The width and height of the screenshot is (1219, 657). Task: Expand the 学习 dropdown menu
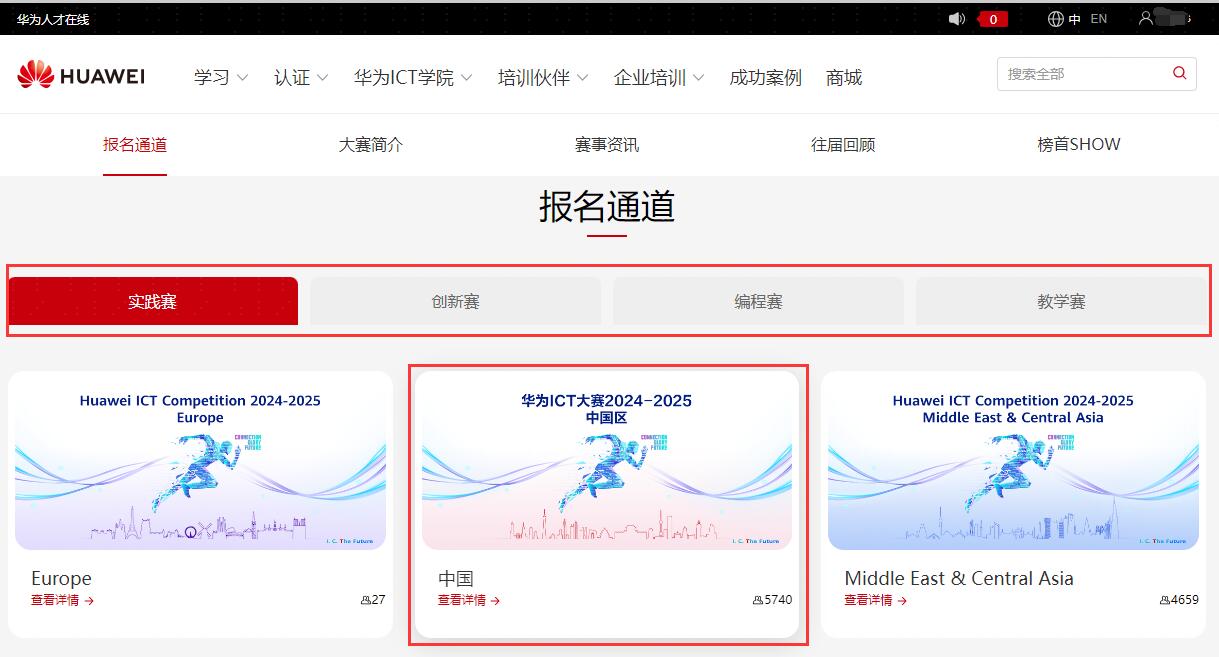pyautogui.click(x=221, y=78)
